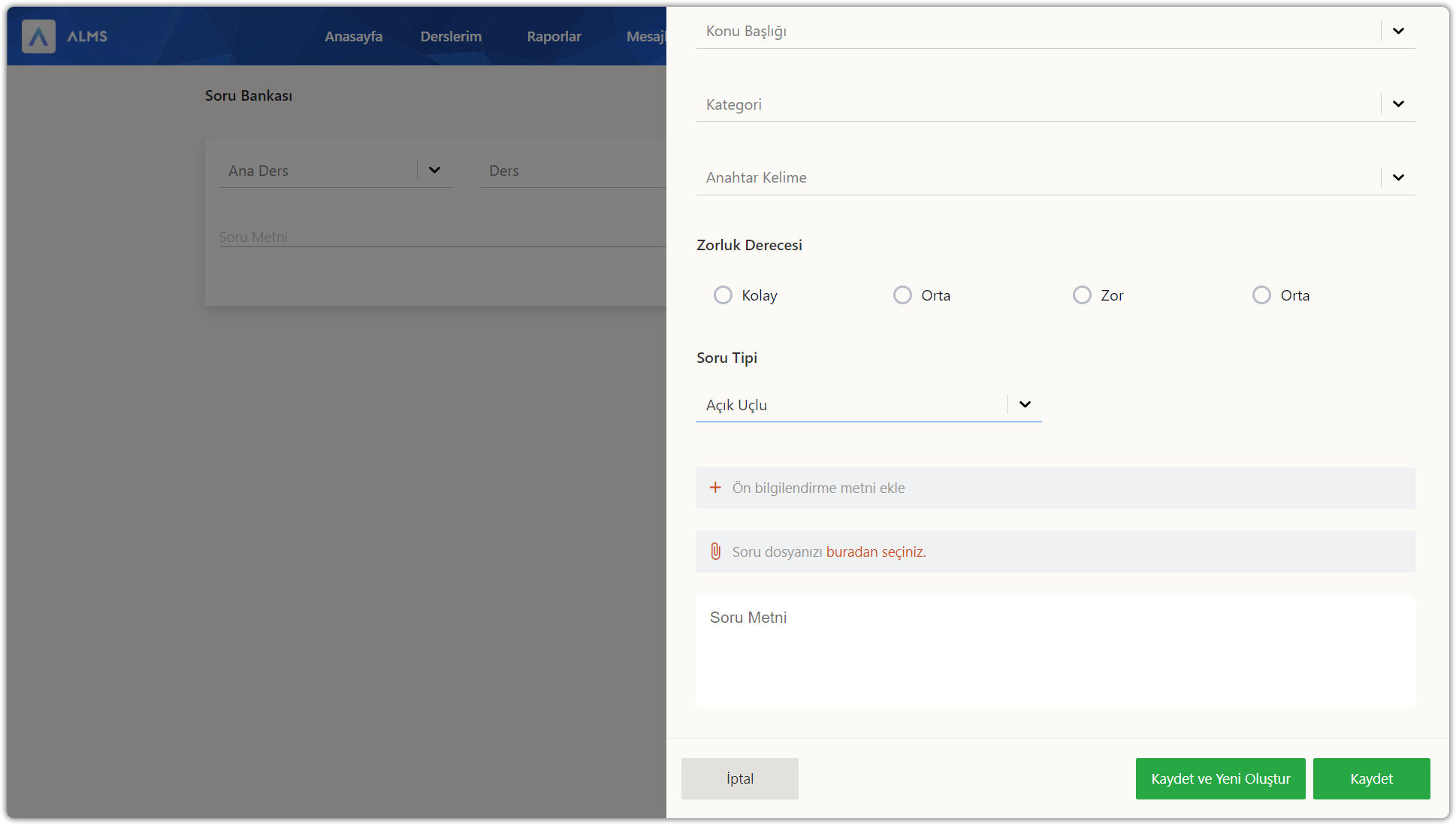Open the Açık Uçlu question type dropdown
Viewport: 1456px width, 825px height.
click(x=1024, y=404)
